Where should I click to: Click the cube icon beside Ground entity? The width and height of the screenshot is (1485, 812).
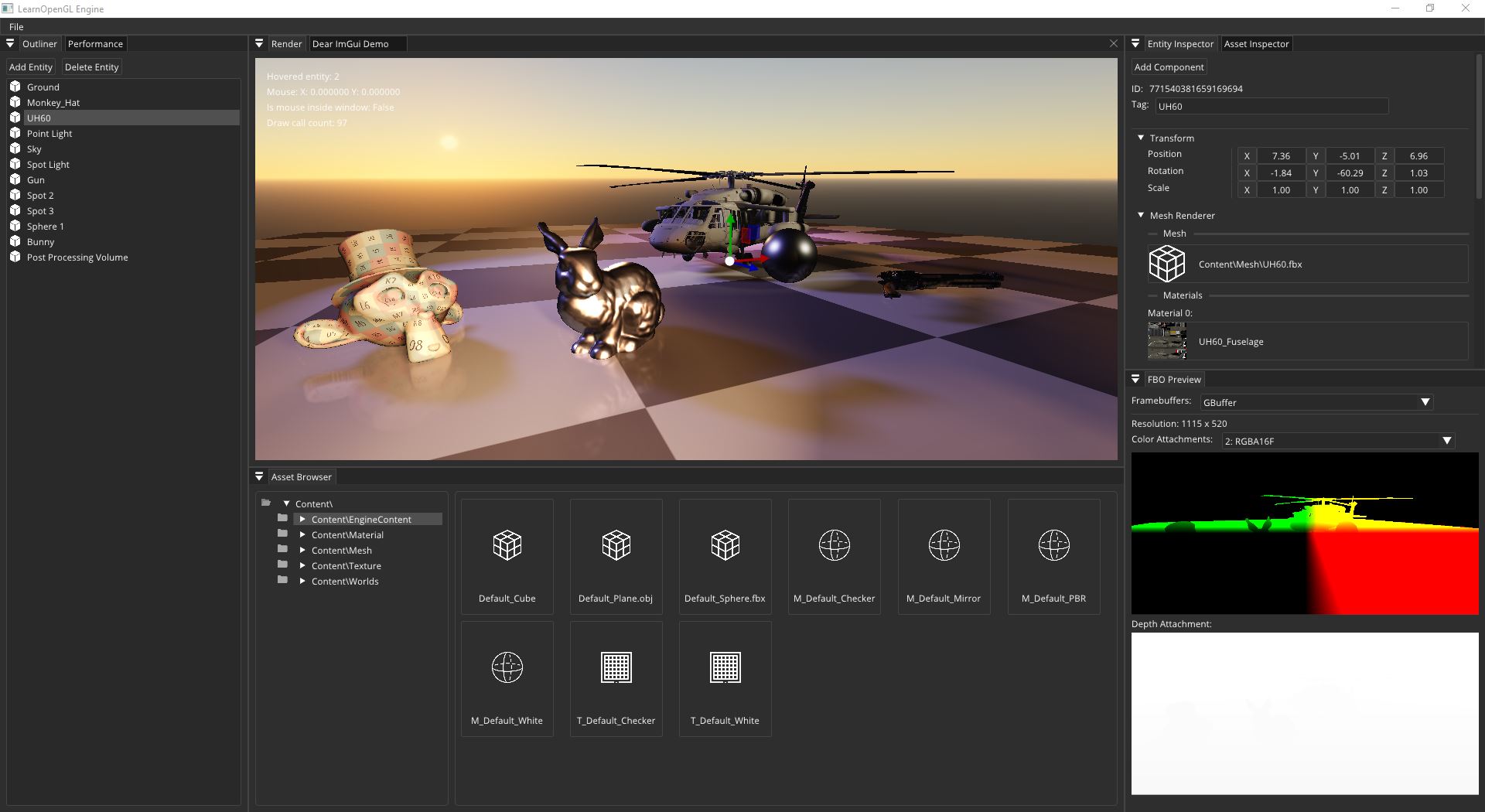(x=15, y=87)
